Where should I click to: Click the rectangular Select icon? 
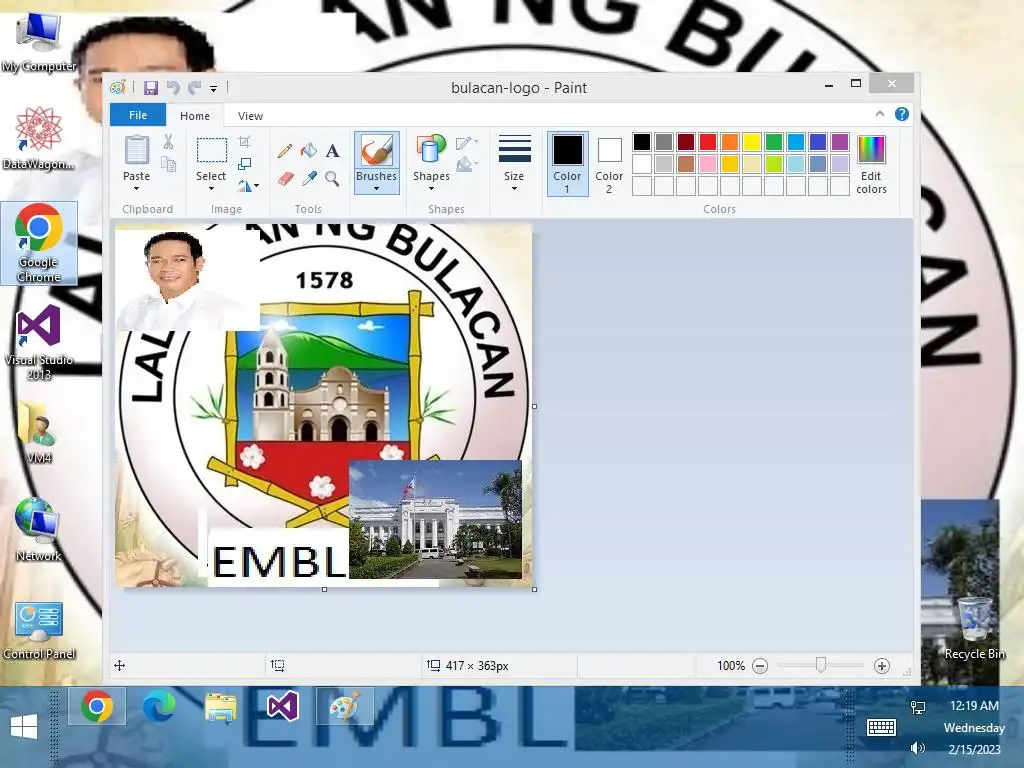212,150
